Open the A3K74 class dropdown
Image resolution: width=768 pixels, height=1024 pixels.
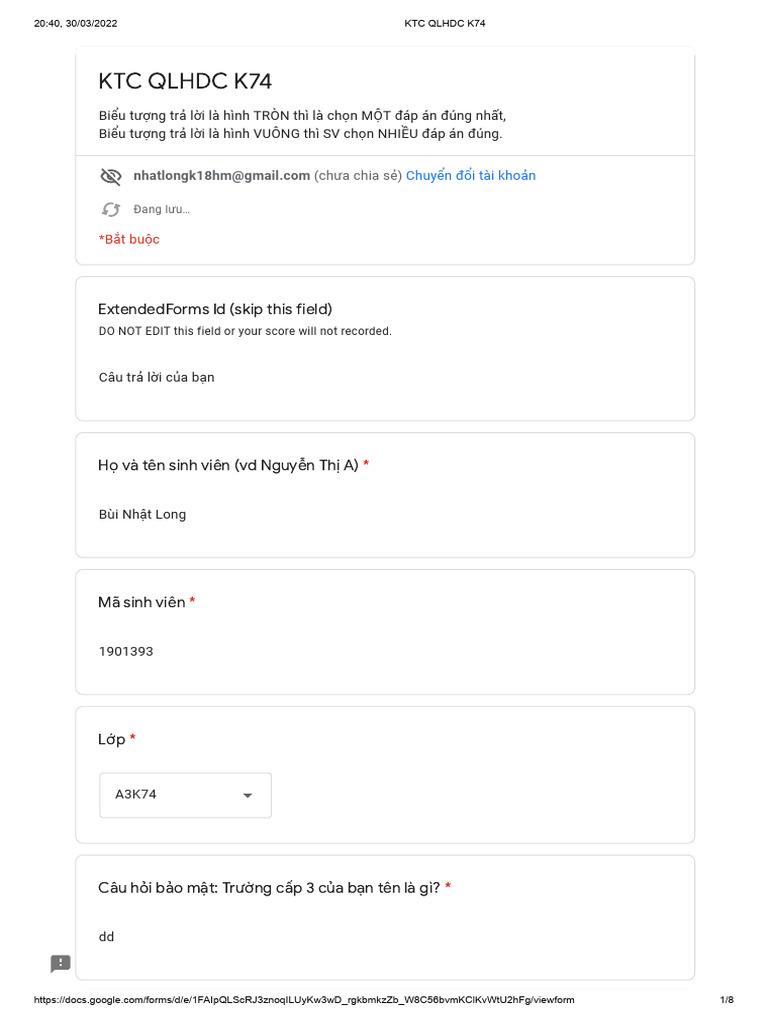(185, 795)
